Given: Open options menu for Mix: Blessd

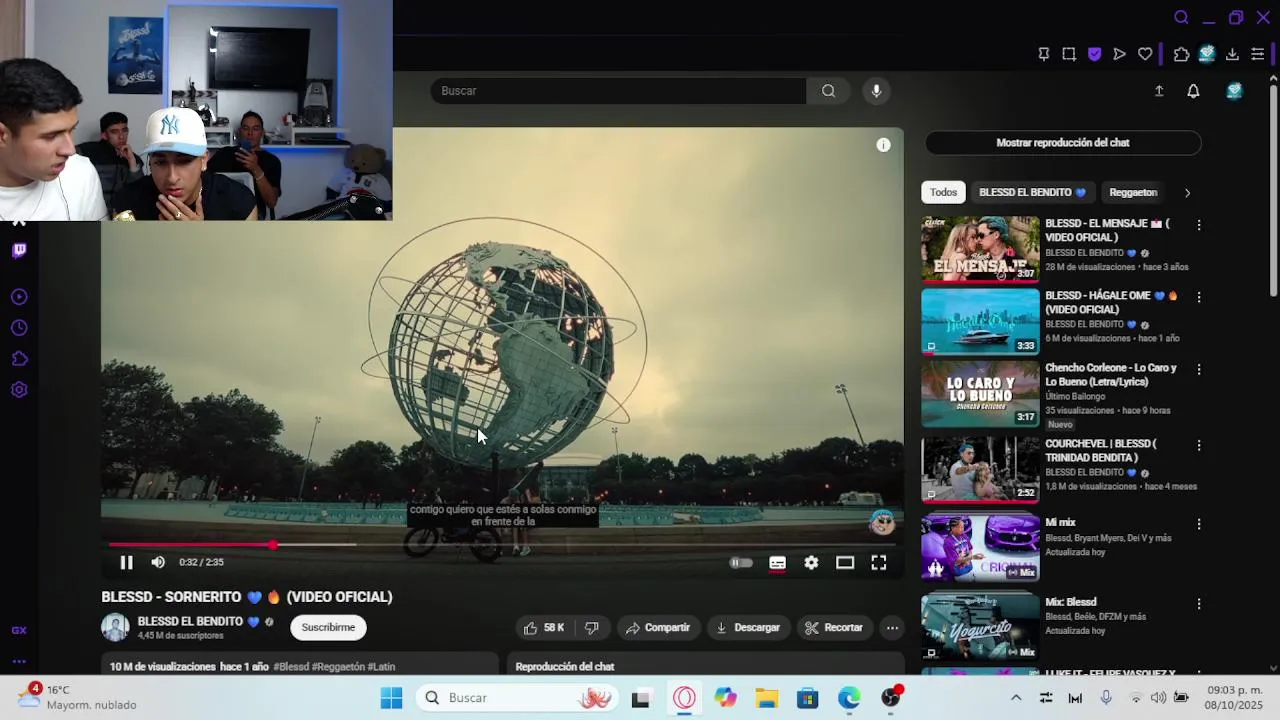Looking at the screenshot, I should 1198,604.
